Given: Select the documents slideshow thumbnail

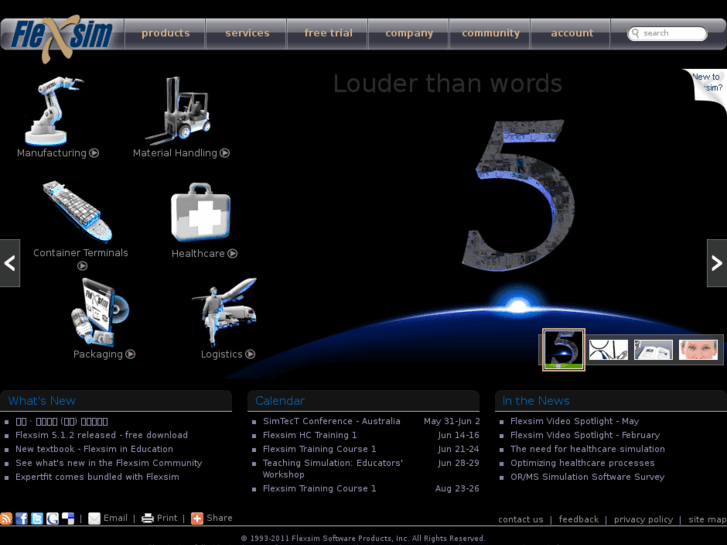Looking at the screenshot, I should 653,350.
